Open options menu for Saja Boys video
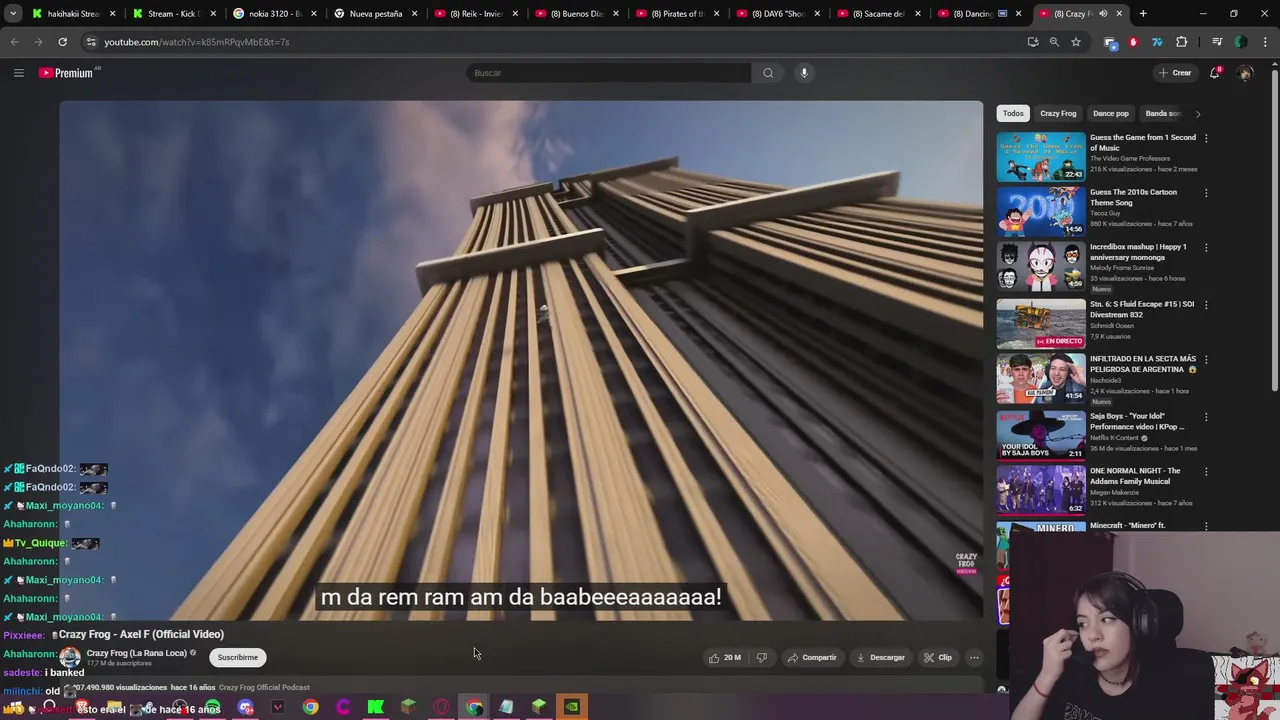 [x=1206, y=417]
